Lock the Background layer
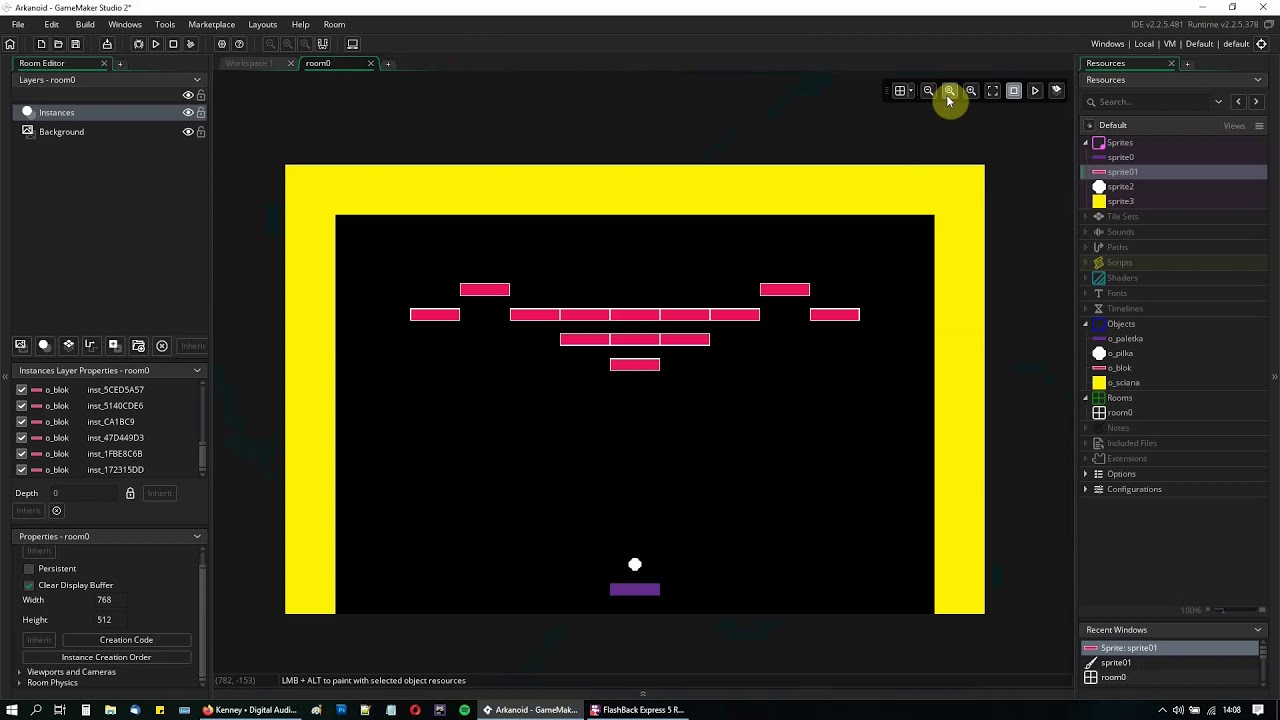 tap(201, 132)
